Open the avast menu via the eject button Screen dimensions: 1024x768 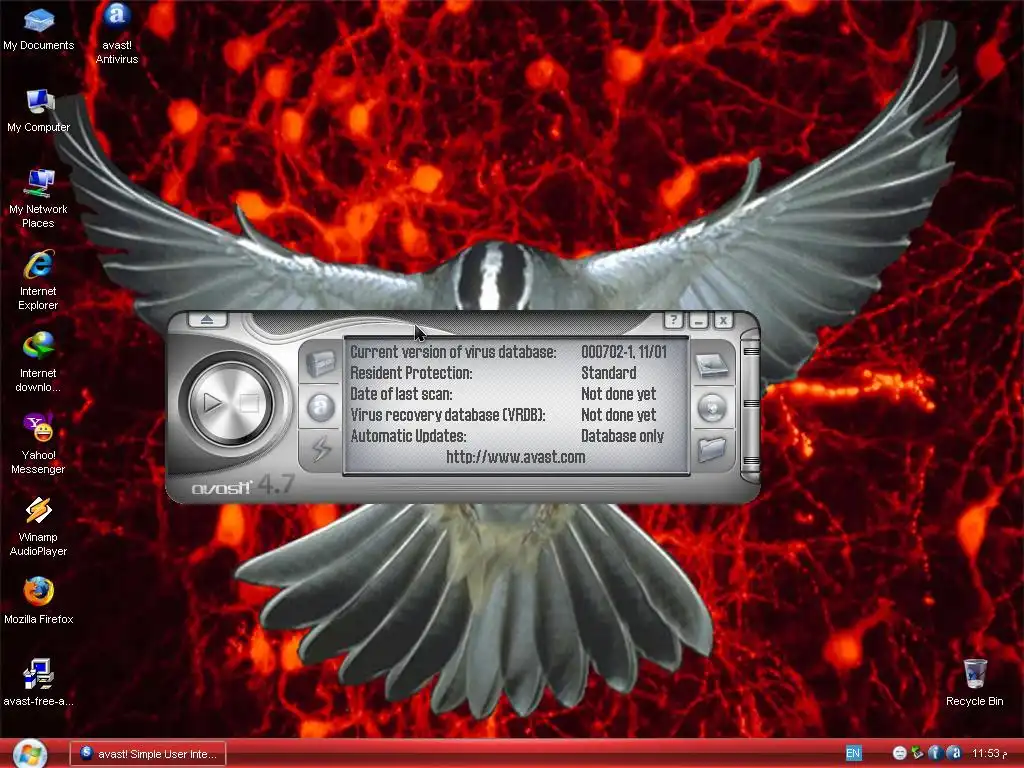coord(207,319)
